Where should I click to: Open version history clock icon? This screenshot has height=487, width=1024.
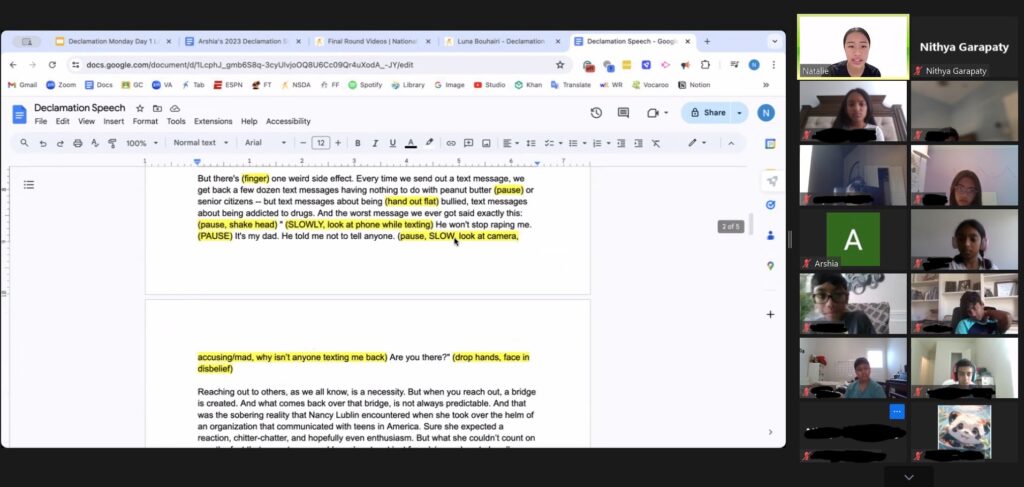tap(597, 113)
